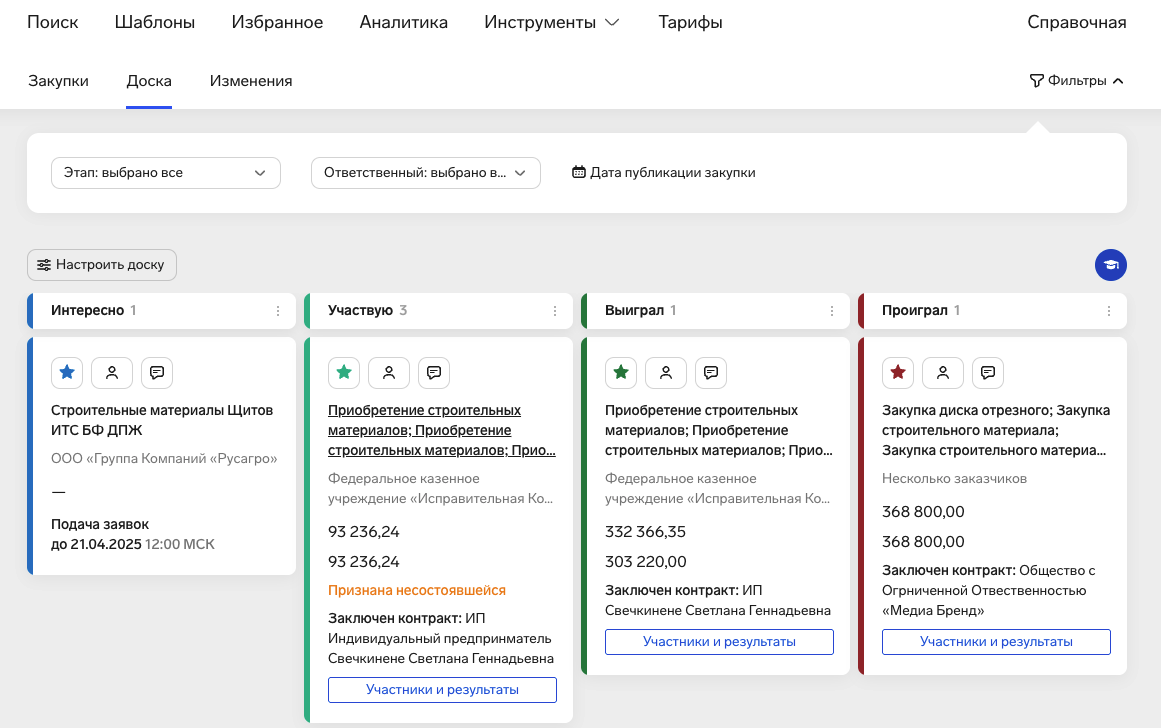Image resolution: width=1161 pixels, height=728 pixels.
Task: Open Участники и результаты in the Выиграл column
Action: 718,641
